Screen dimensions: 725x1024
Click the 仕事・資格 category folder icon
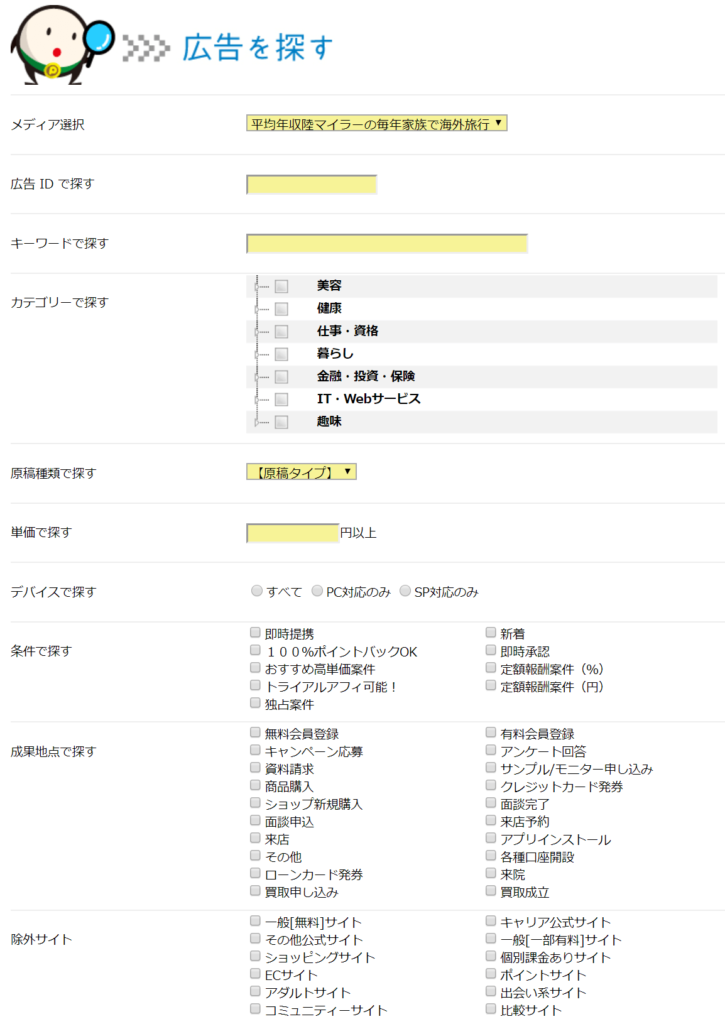[282, 331]
